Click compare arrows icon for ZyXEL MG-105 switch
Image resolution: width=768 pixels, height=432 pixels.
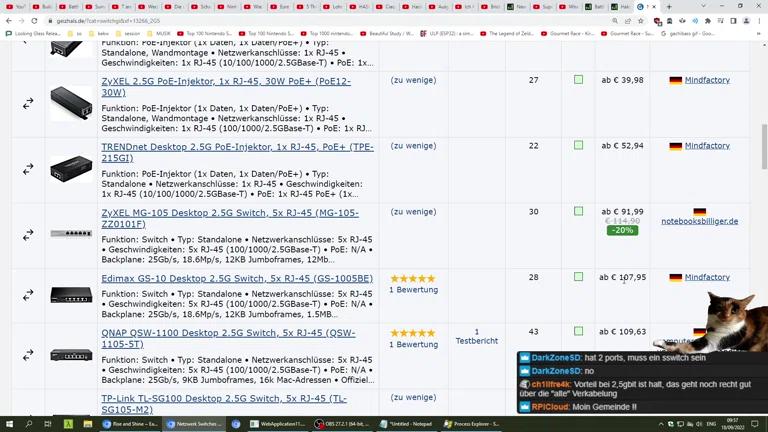coord(28,234)
